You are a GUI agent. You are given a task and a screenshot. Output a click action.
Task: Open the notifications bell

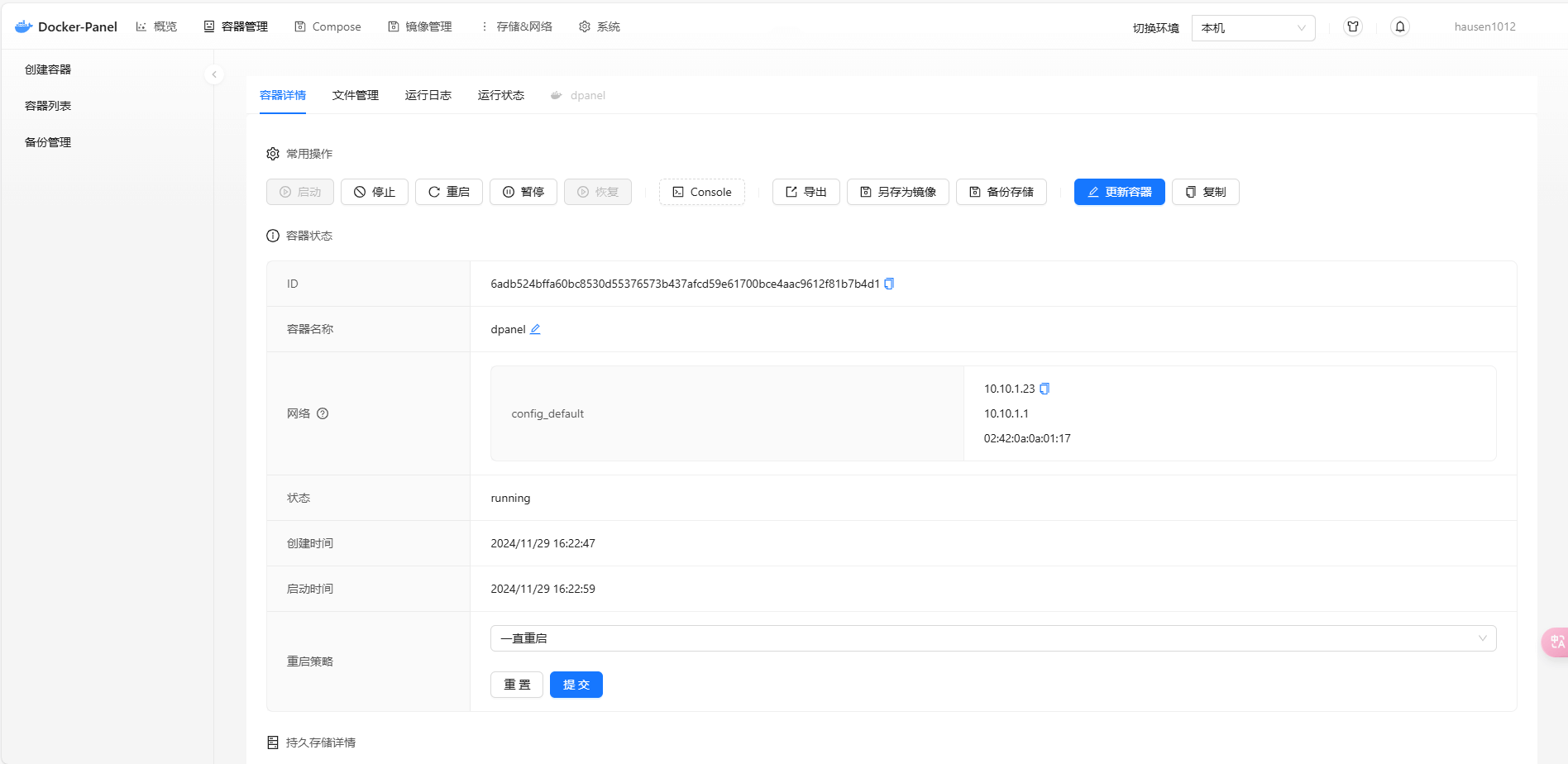pos(1399,26)
